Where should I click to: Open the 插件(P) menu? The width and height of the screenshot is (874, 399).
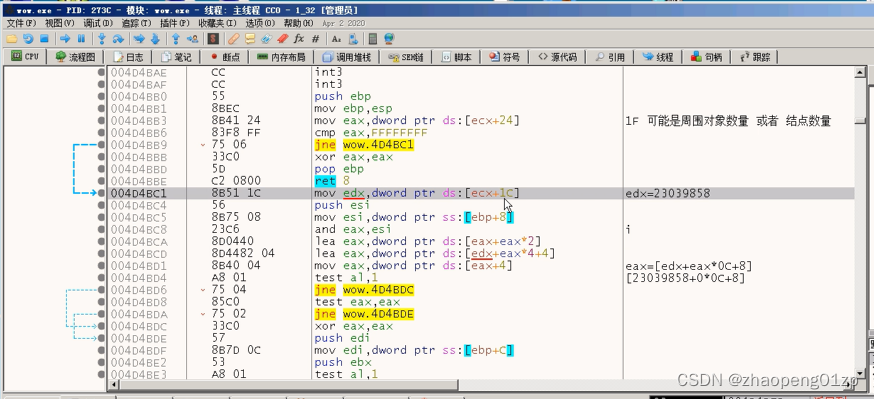coord(175,23)
